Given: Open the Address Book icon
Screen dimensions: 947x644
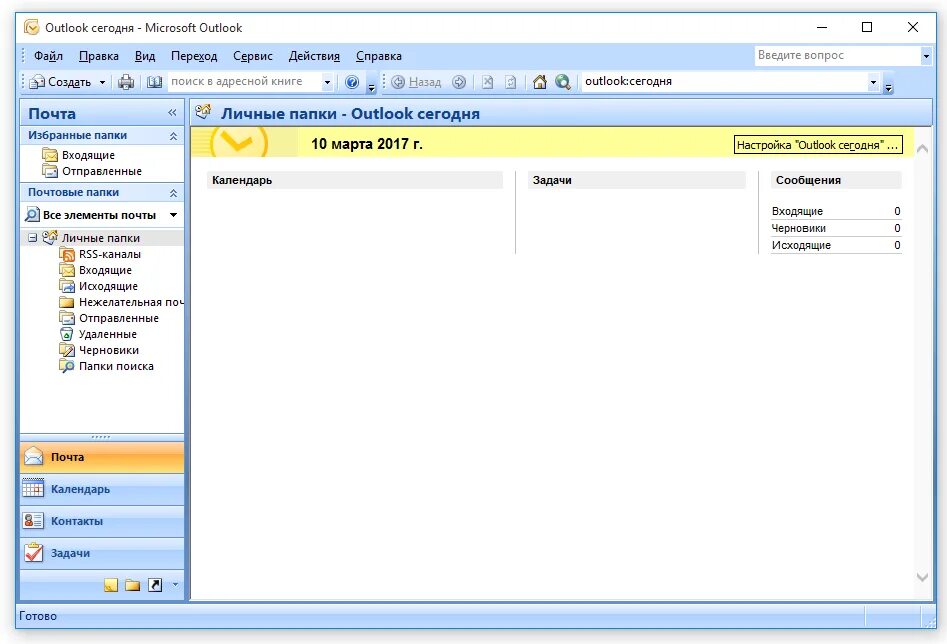Looking at the screenshot, I should pyautogui.click(x=155, y=82).
